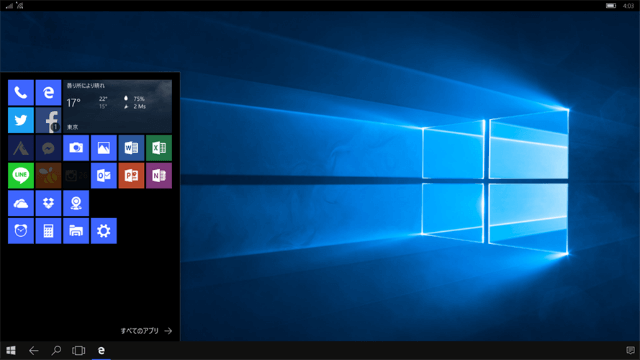Viewport: 640px width, 360px height.
Task: Open the dark mountain-logo app tile
Action: point(21,148)
